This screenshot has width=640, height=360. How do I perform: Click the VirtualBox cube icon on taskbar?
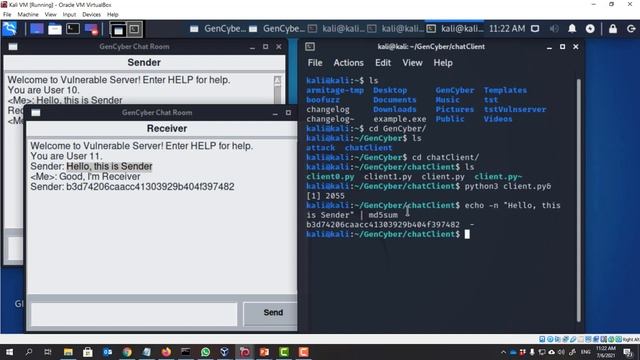coord(224,352)
